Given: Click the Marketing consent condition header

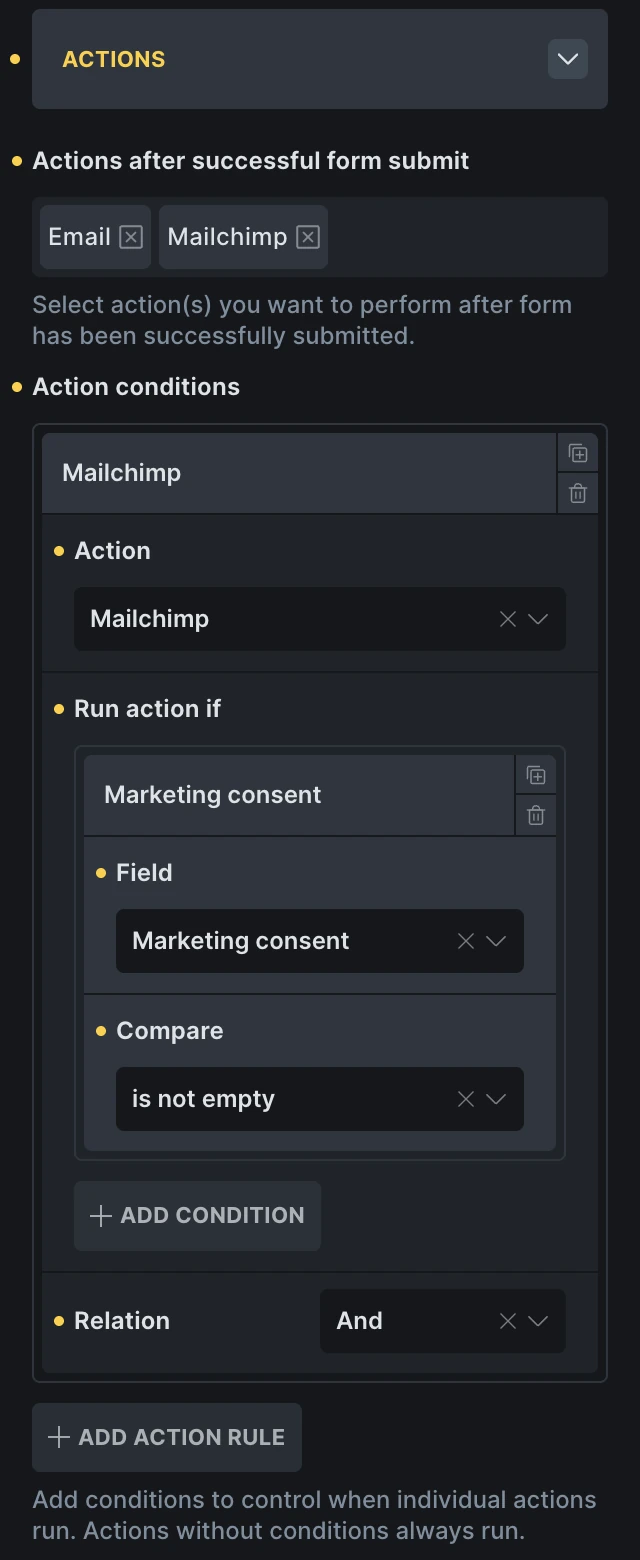Looking at the screenshot, I should [x=299, y=795].
